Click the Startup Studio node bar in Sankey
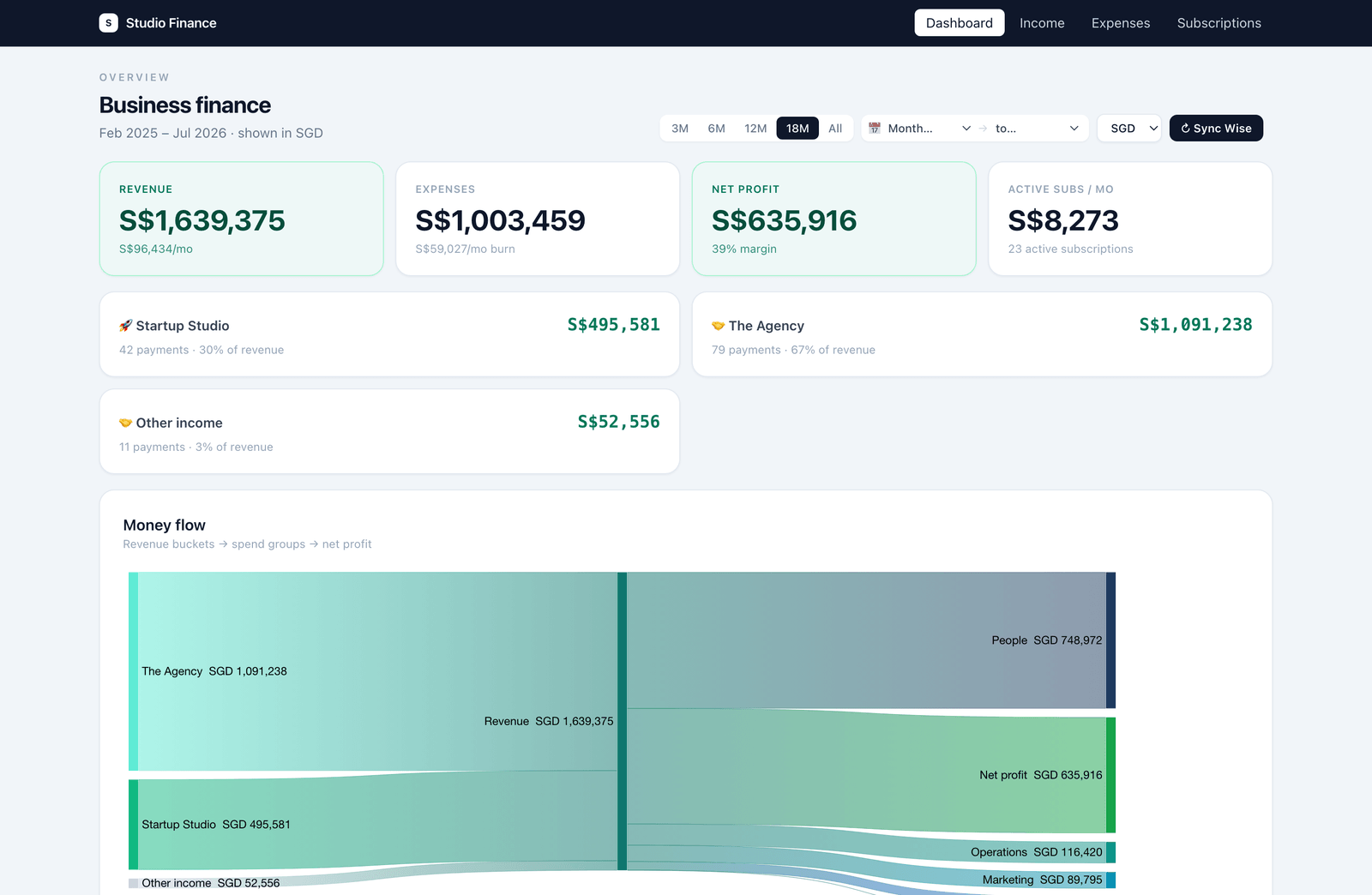The width and height of the screenshot is (1372, 895). point(133,825)
